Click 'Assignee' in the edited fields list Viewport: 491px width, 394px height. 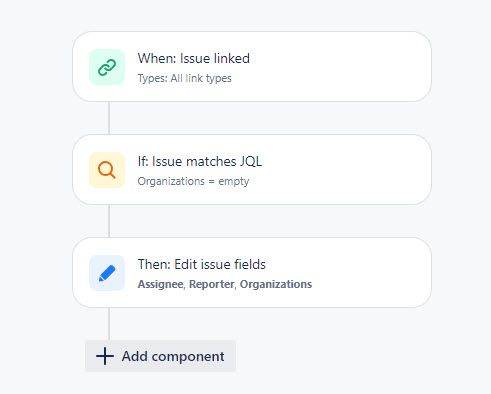point(160,284)
